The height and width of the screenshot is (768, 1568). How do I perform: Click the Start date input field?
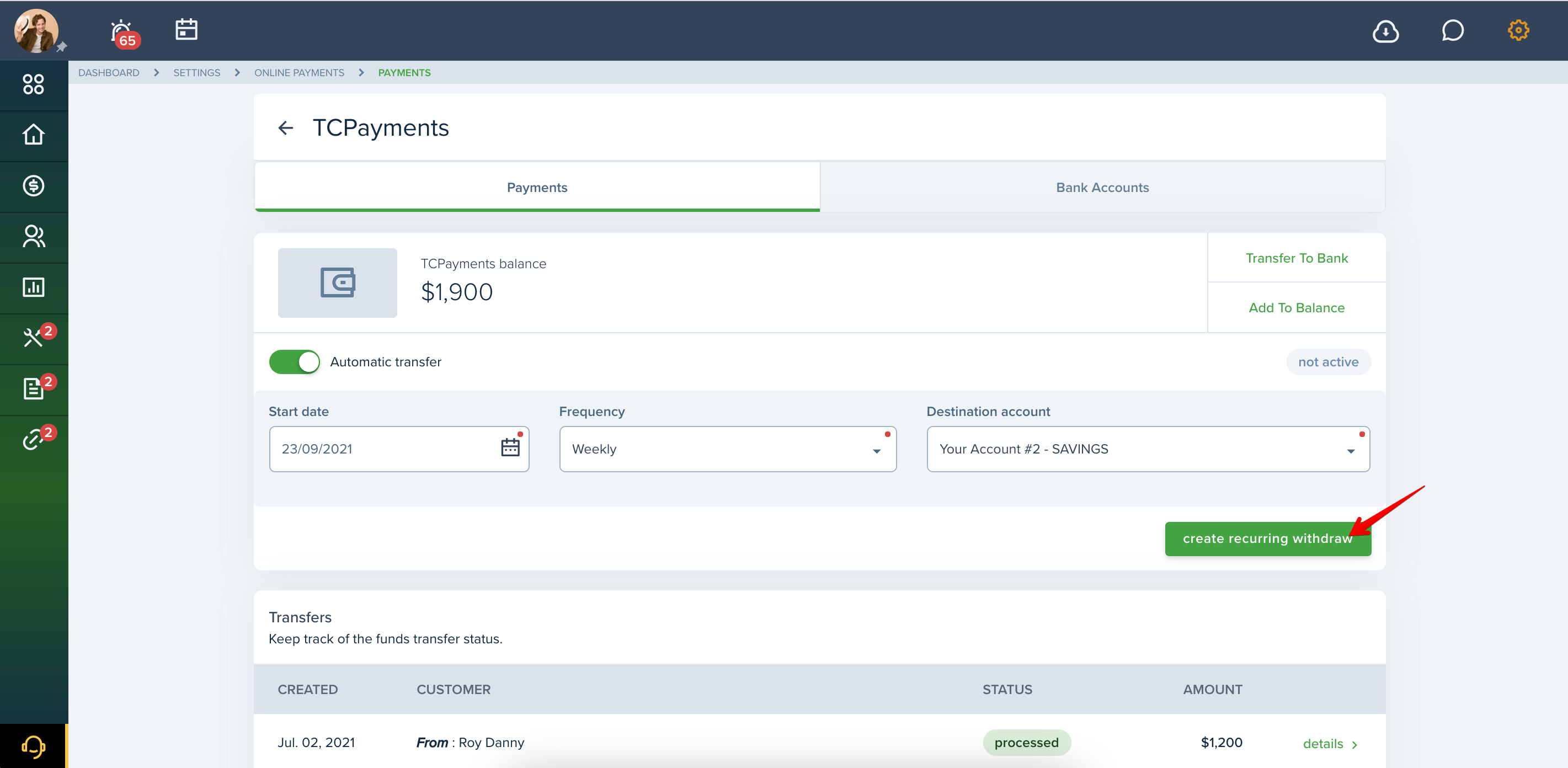click(x=399, y=449)
